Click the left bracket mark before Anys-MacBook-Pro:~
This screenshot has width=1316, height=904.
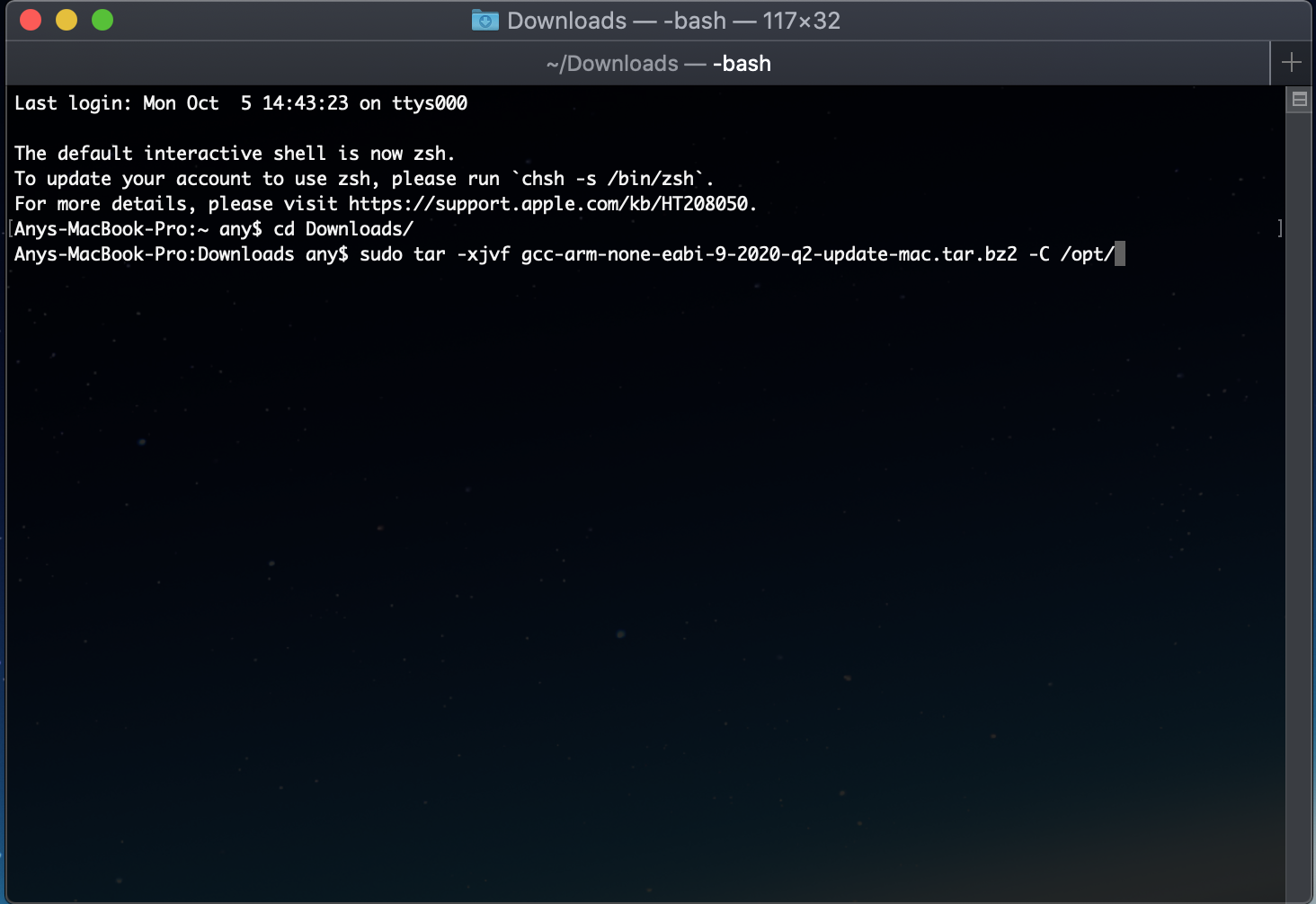point(10,229)
